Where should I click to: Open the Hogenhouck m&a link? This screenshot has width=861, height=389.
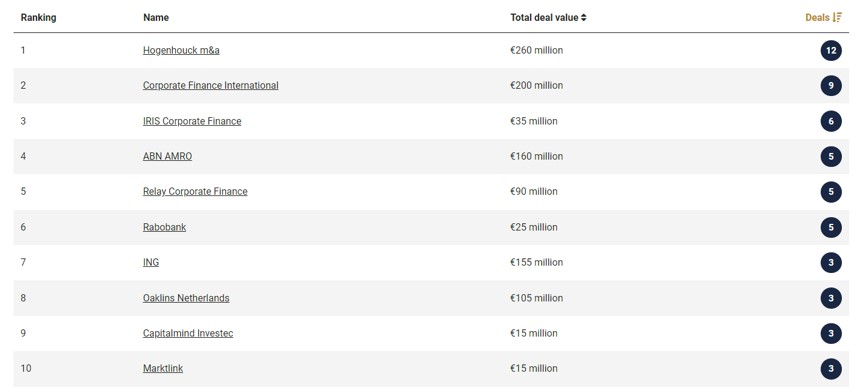coord(181,51)
